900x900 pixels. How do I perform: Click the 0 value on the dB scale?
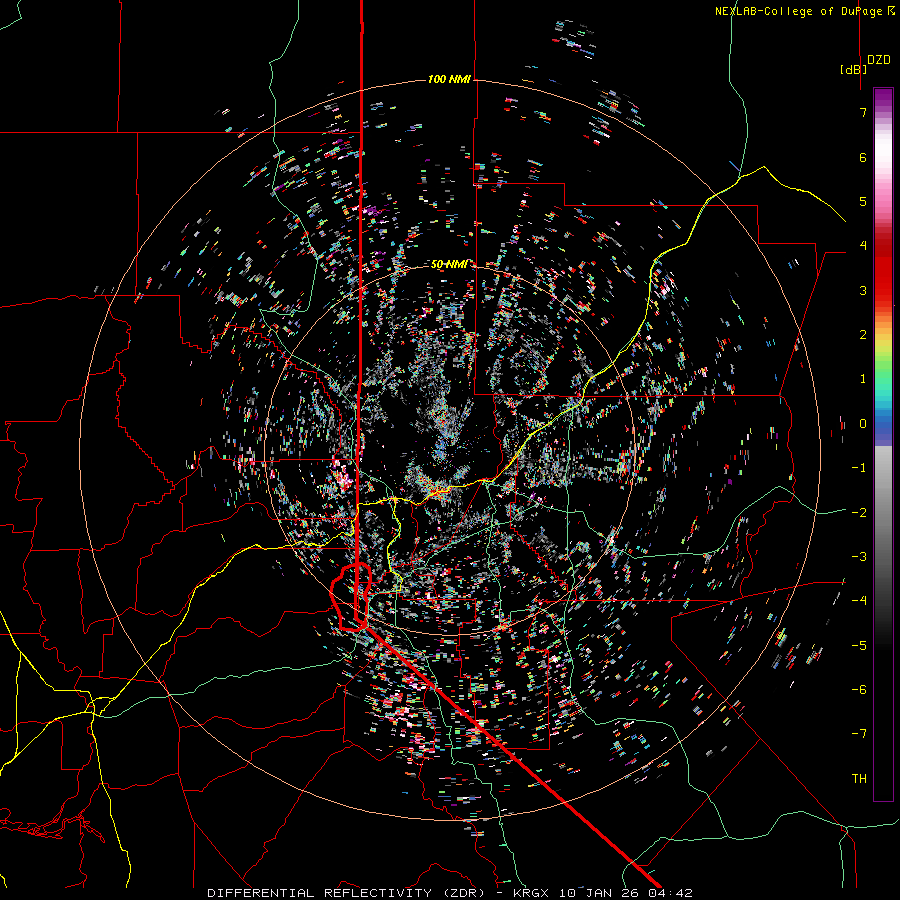click(863, 424)
